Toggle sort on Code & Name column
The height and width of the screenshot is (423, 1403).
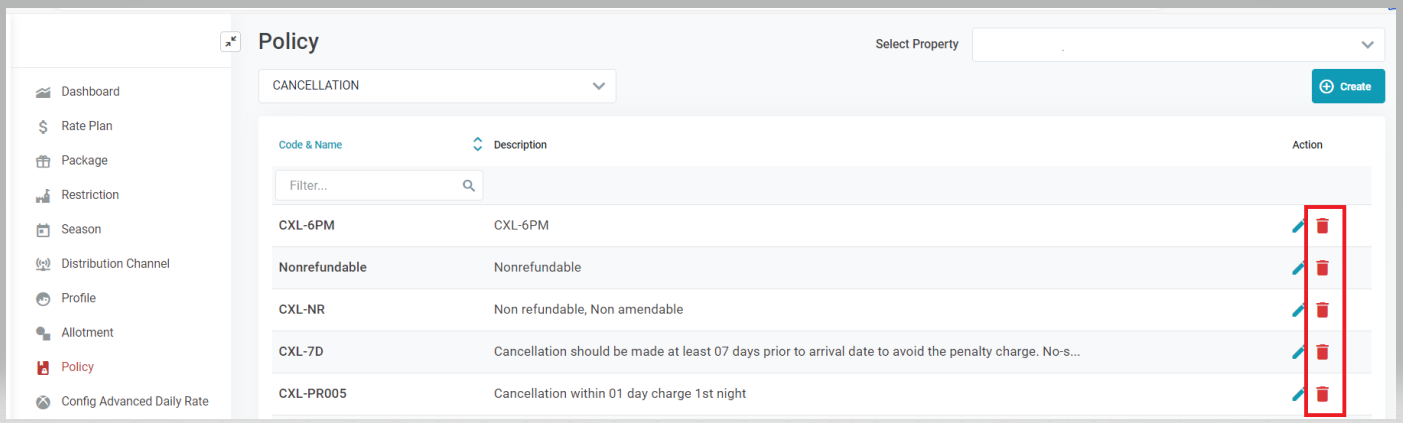(477, 145)
